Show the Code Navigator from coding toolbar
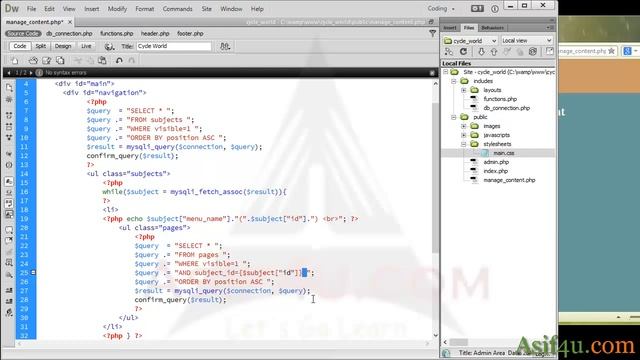The image size is (640, 360). click(x=9, y=99)
